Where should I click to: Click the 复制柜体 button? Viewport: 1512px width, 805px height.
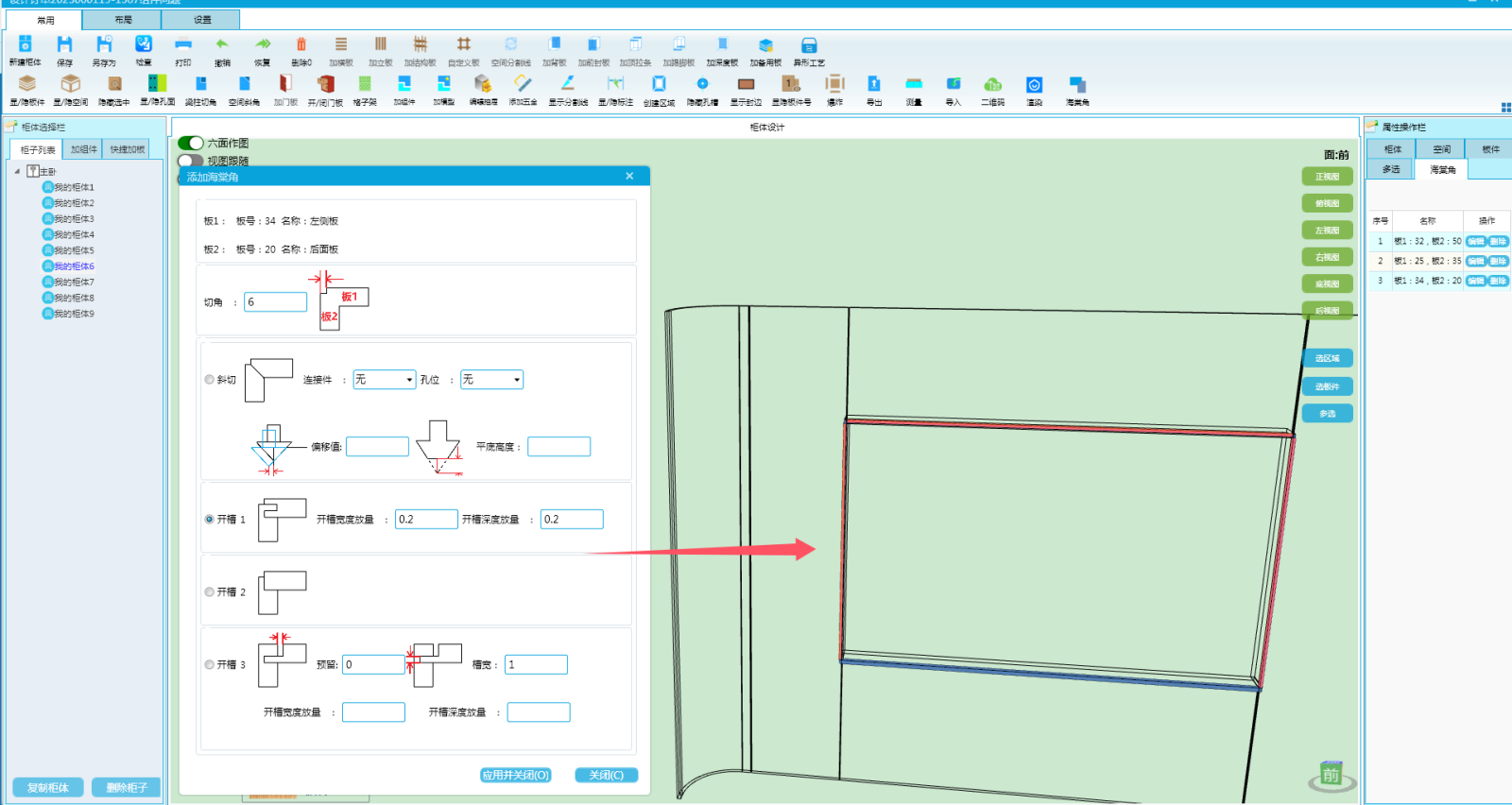48,787
